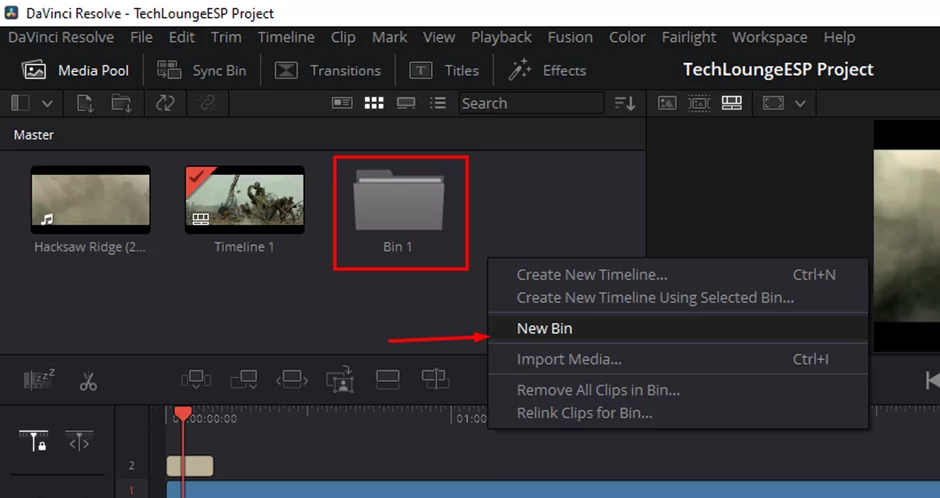The width and height of the screenshot is (940, 498).
Task: Select the Timeline 1 thumbnail
Action: click(245, 200)
